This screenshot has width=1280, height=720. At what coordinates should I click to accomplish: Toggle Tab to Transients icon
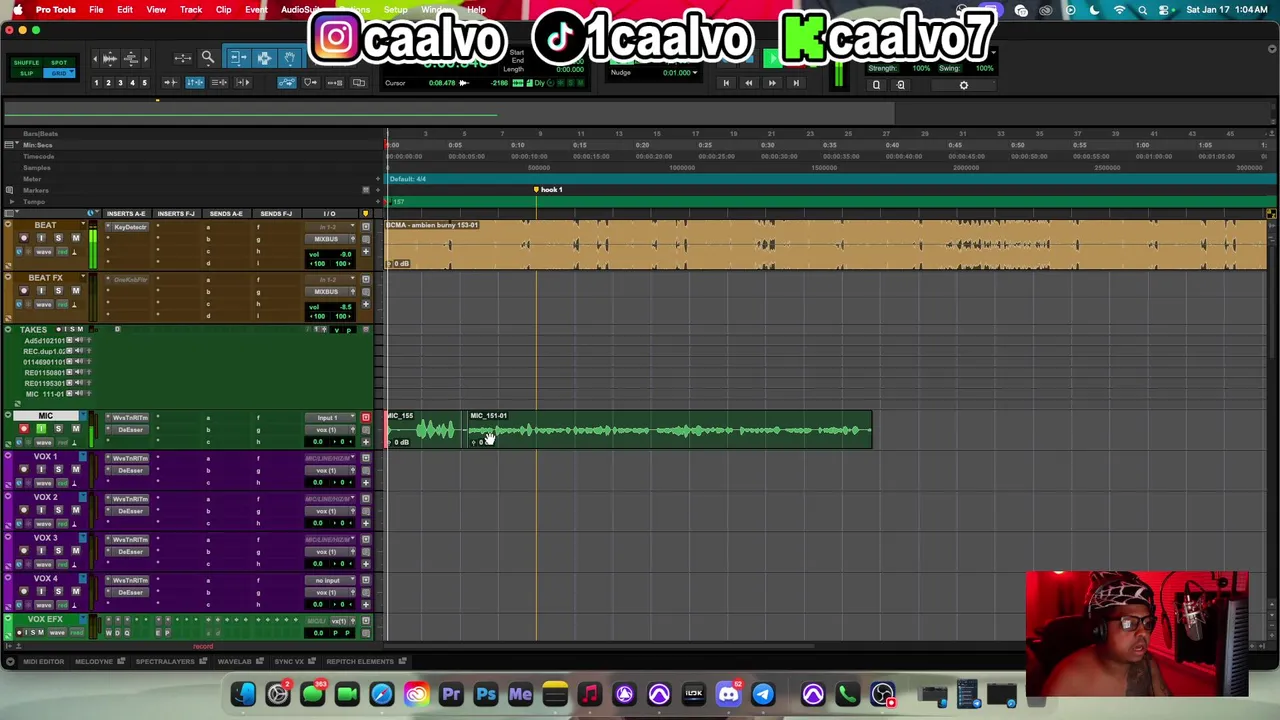coord(171,82)
